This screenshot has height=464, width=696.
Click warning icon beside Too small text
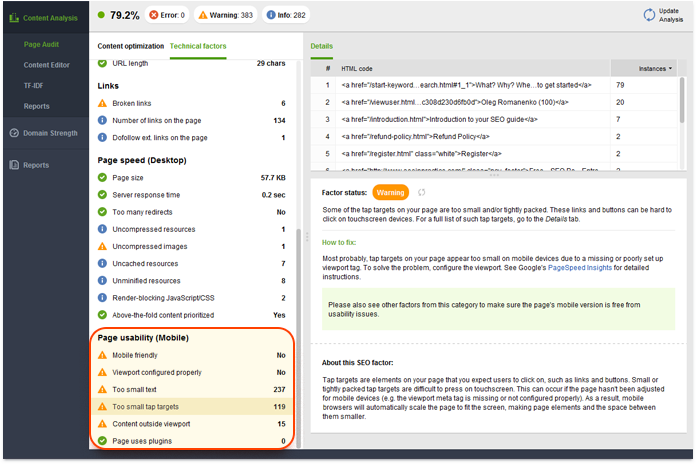click(x=102, y=389)
